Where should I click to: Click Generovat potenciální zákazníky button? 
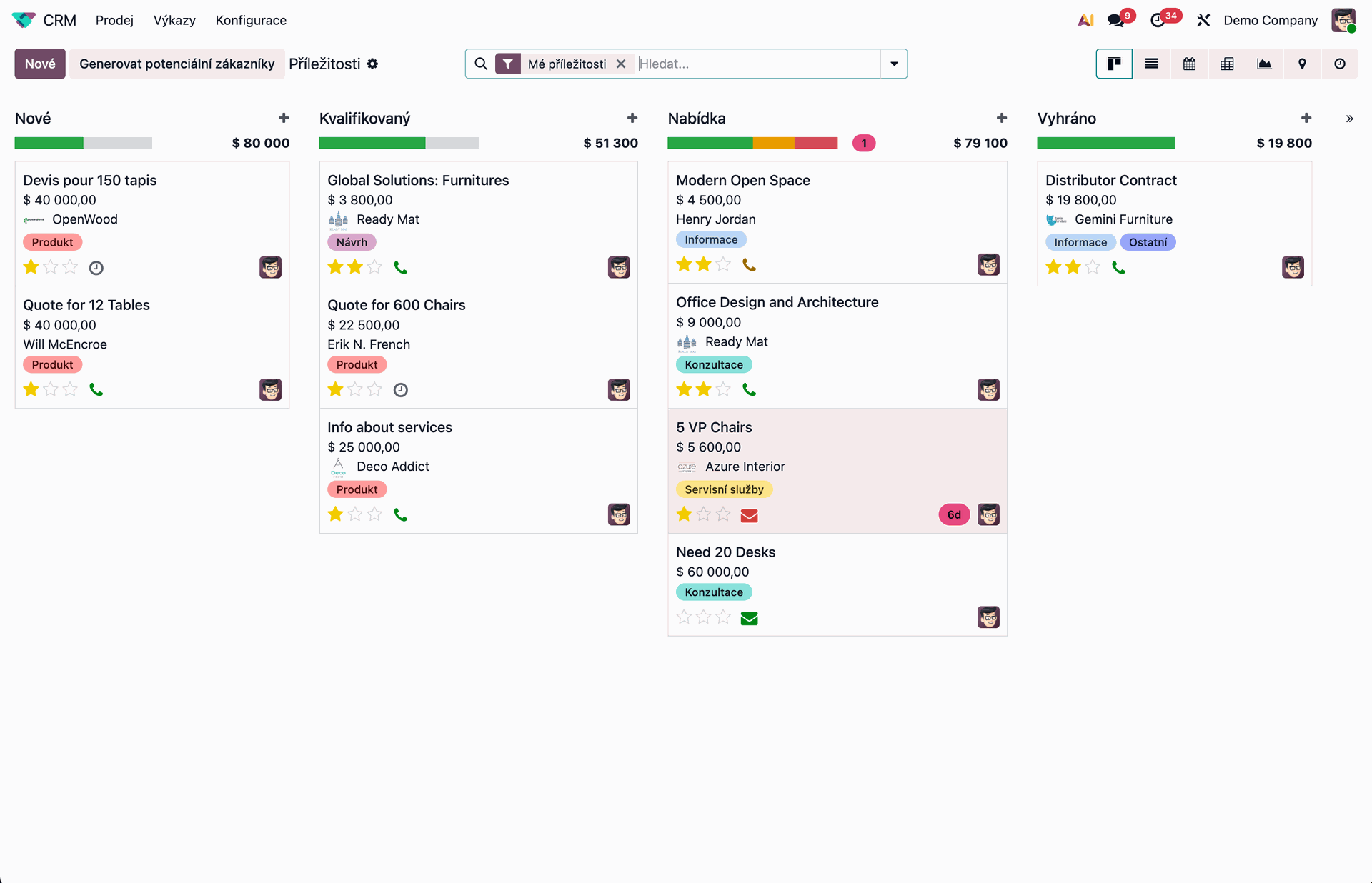click(177, 64)
